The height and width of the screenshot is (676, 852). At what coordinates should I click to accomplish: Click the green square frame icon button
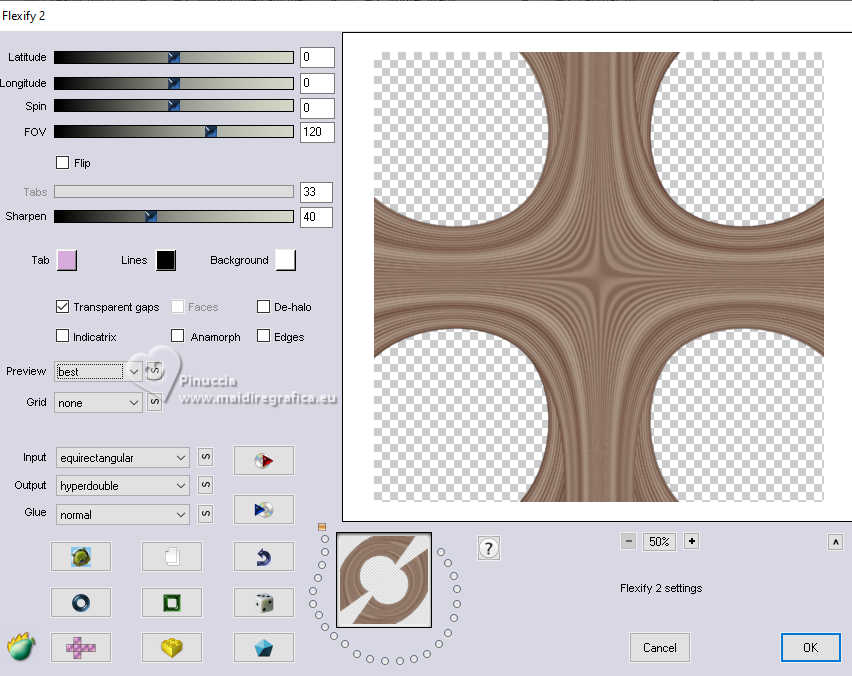(x=172, y=602)
